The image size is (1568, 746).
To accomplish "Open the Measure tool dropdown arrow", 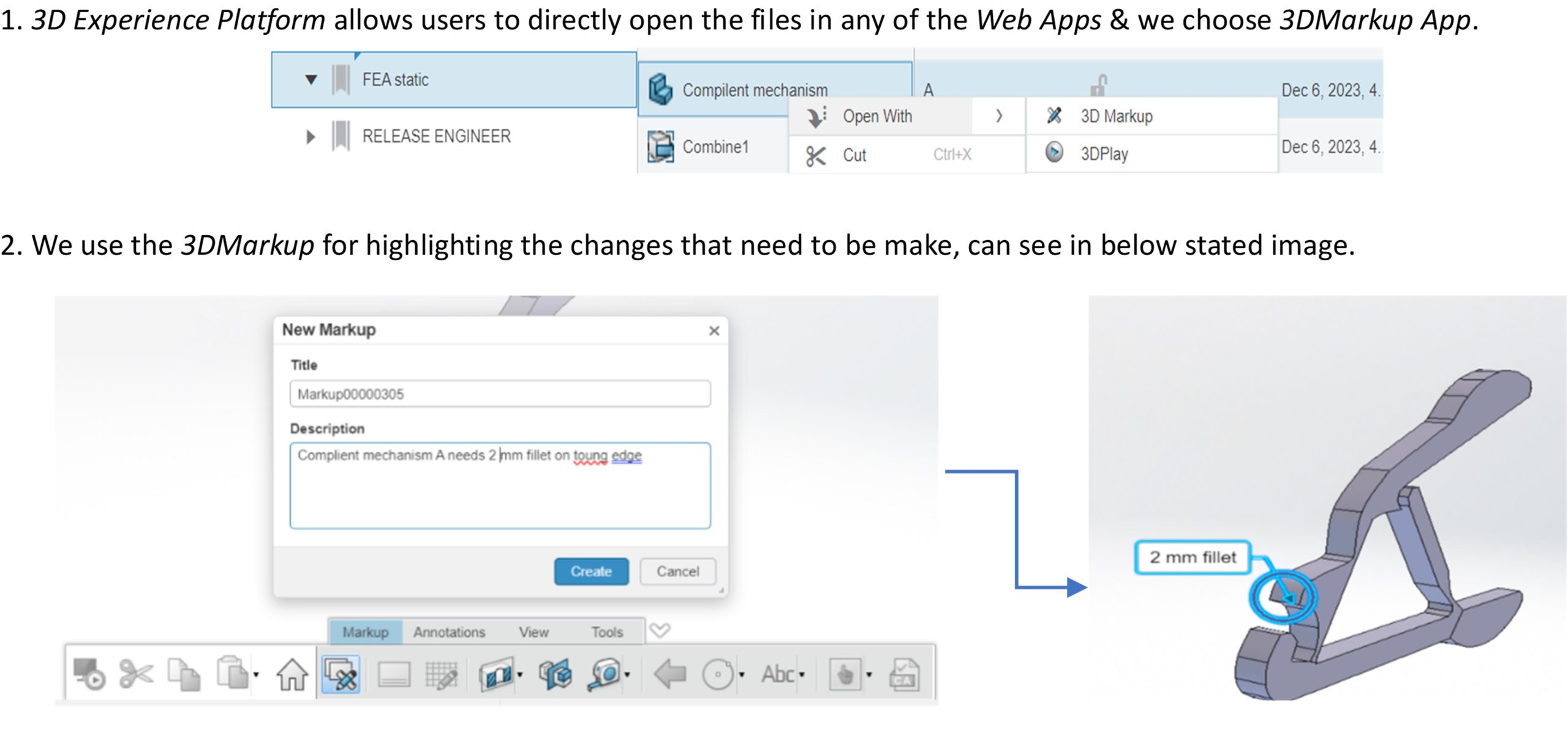I will 627,675.
